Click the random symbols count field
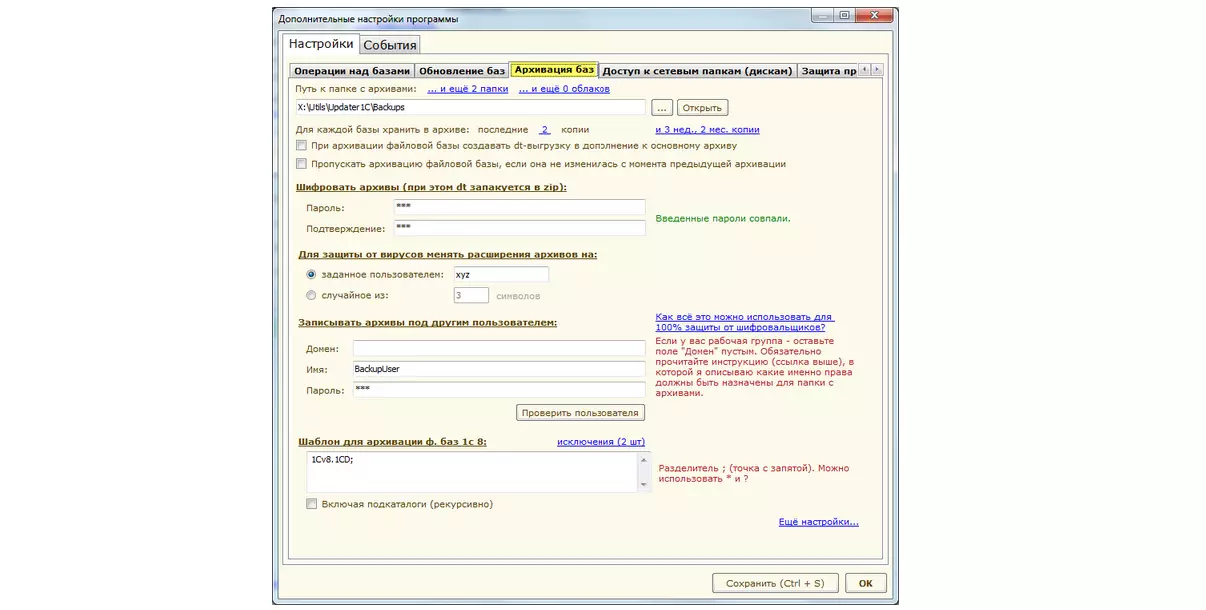The image size is (1206, 610). (470, 296)
